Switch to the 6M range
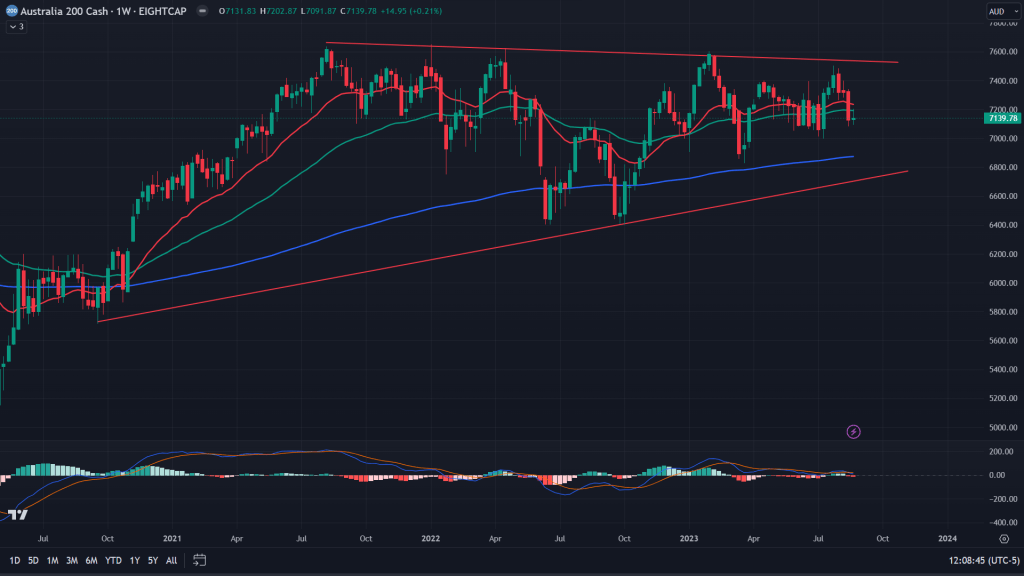Screen dimensions: 1024x576 pos(91,560)
